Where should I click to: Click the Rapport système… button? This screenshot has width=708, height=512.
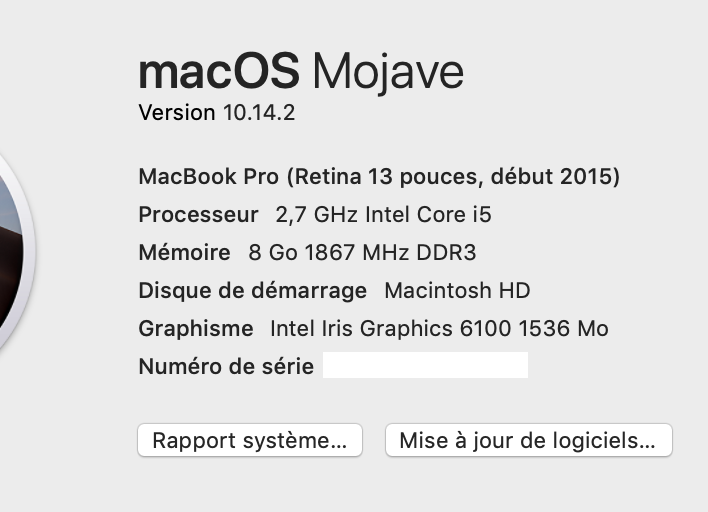click(249, 440)
